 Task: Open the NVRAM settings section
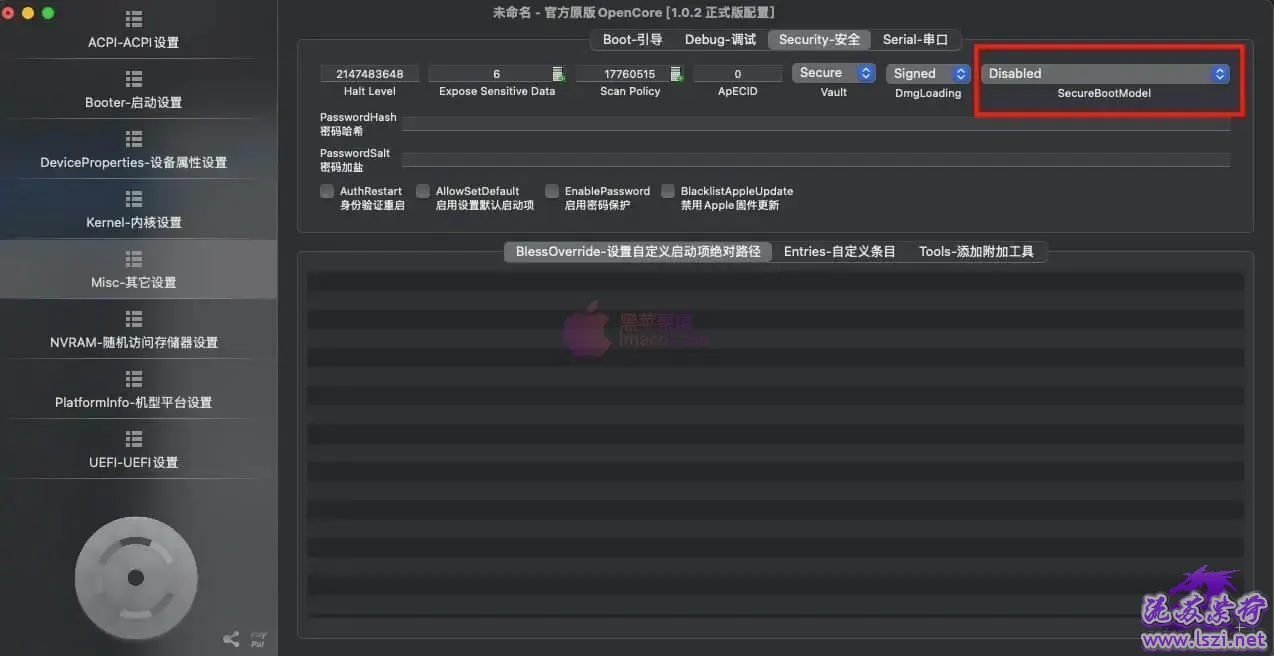coord(133,331)
